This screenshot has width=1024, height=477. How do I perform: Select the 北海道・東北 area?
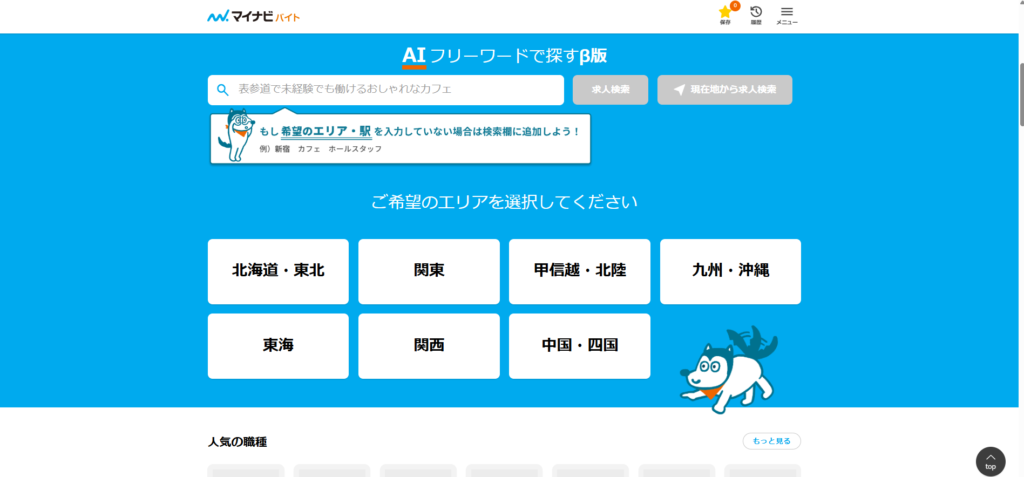[x=278, y=271]
